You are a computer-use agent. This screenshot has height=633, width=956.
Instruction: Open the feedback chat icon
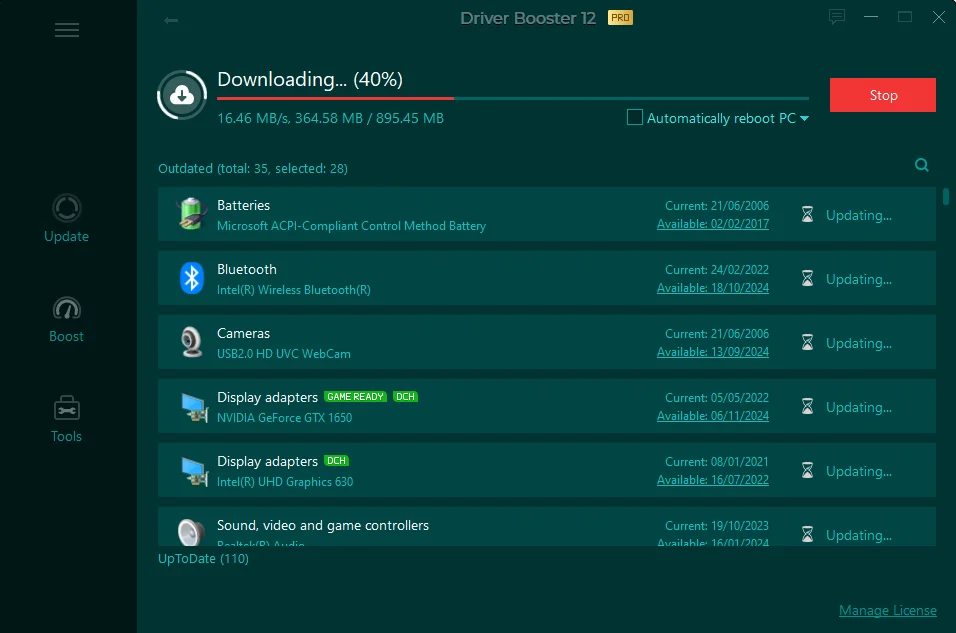click(x=836, y=16)
